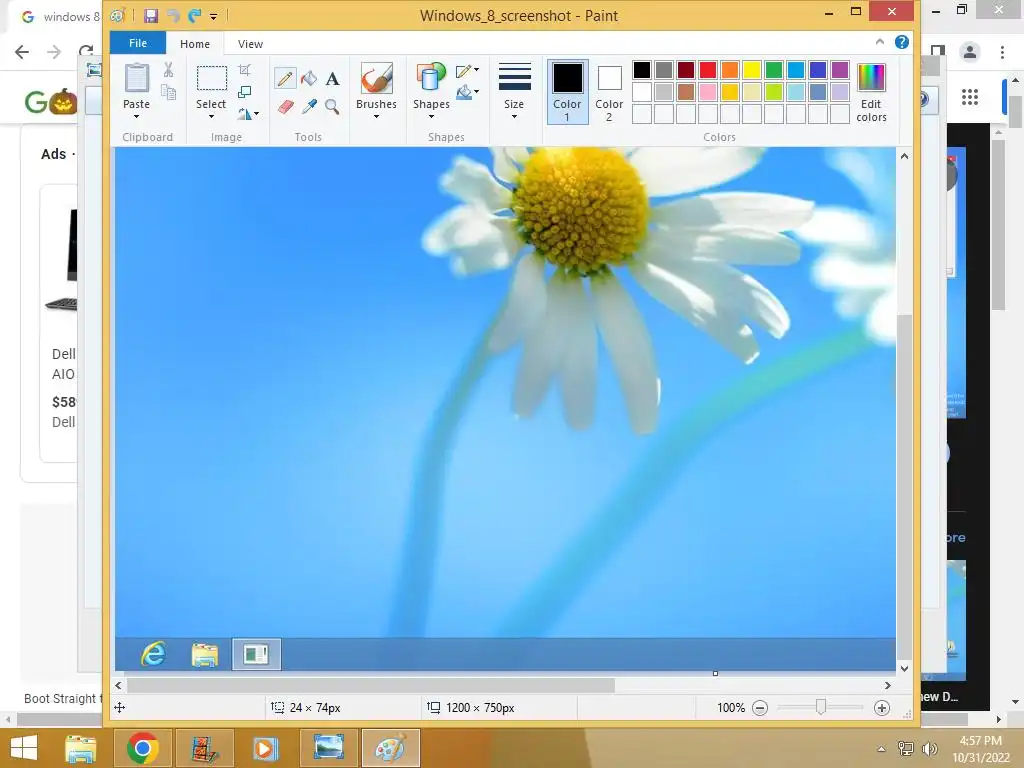Click Chrome profile avatar button
Image resolution: width=1024 pixels, height=768 pixels.
970,52
